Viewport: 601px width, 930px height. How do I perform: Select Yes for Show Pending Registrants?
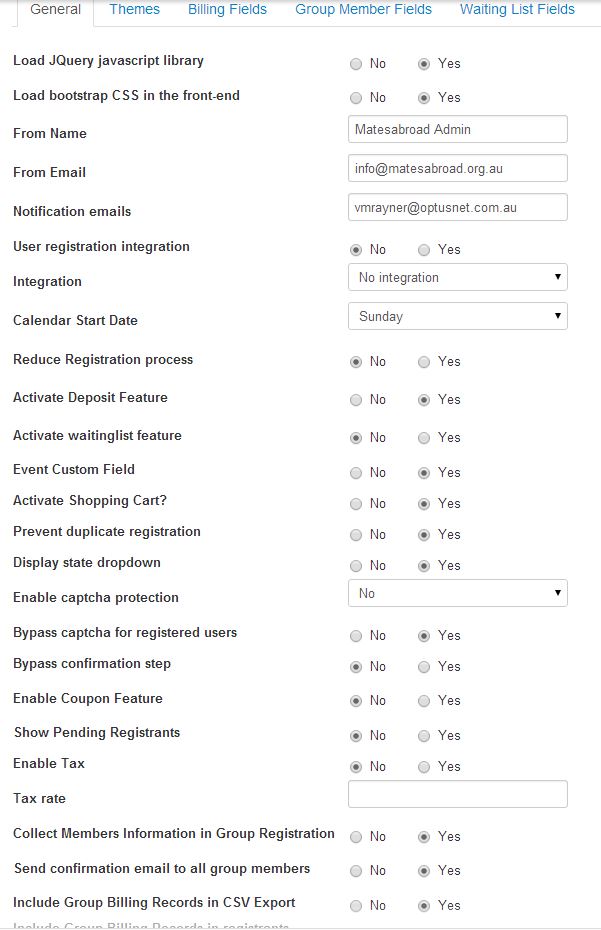click(x=425, y=736)
